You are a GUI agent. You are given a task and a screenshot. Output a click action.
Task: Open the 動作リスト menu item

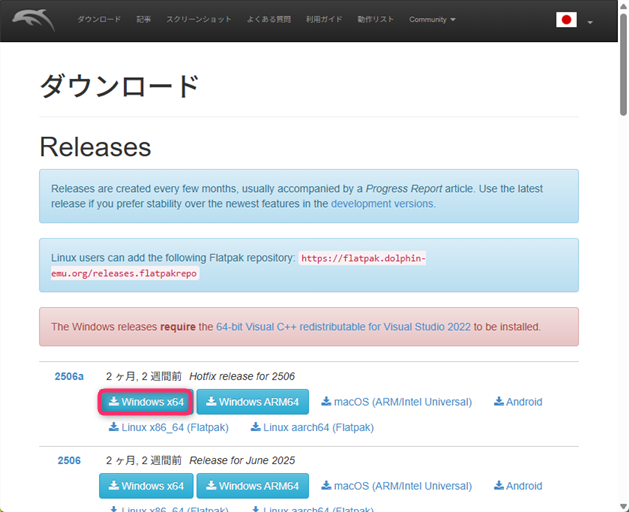coord(375,20)
